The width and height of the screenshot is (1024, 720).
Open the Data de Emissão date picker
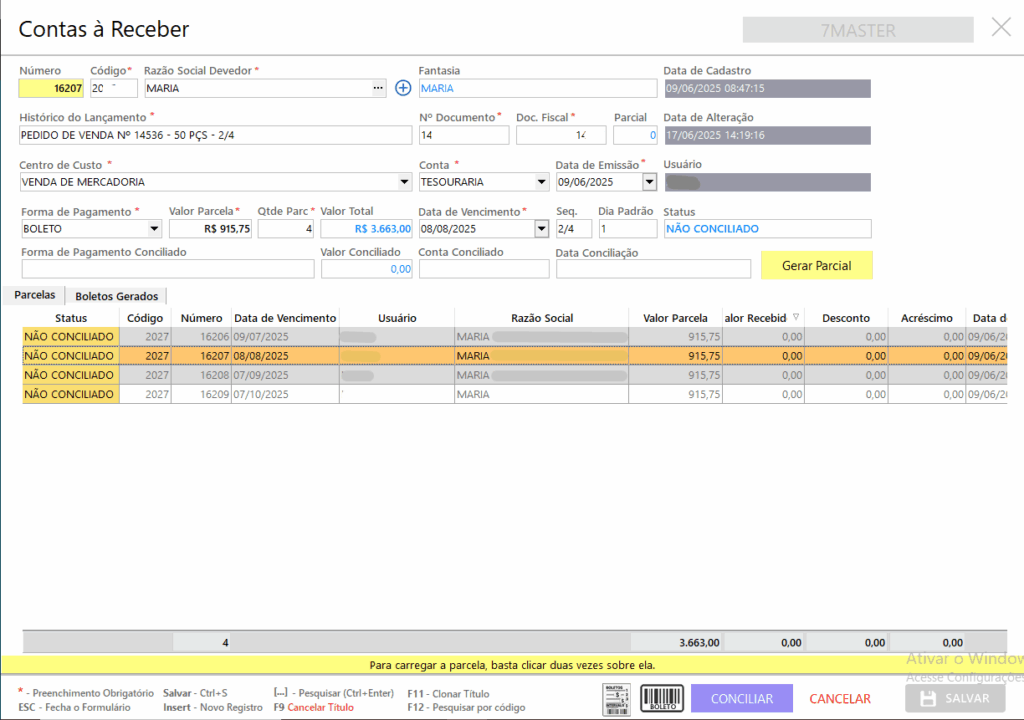click(x=649, y=182)
